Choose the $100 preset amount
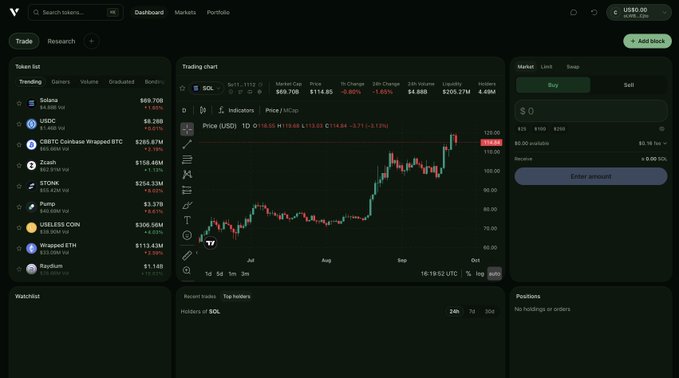This screenshot has width=679, height=378. [540, 129]
